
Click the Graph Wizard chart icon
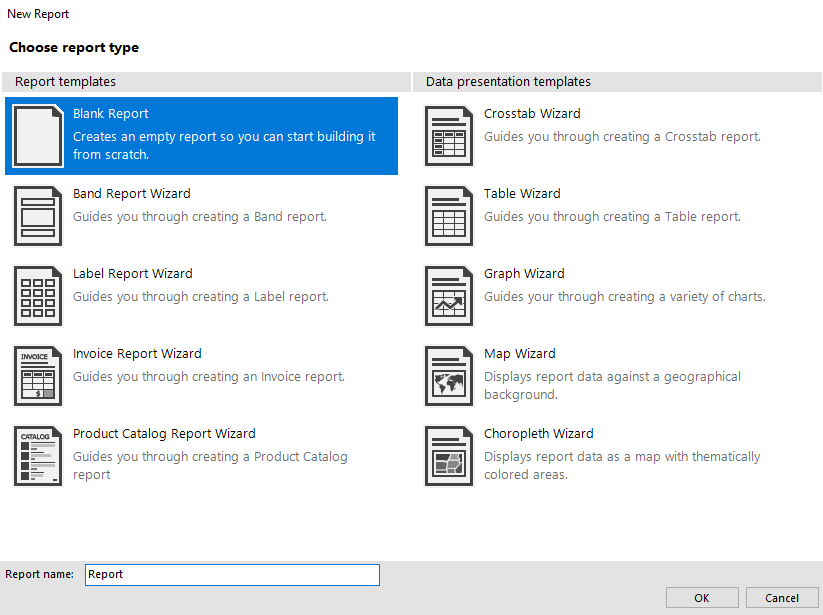click(449, 296)
